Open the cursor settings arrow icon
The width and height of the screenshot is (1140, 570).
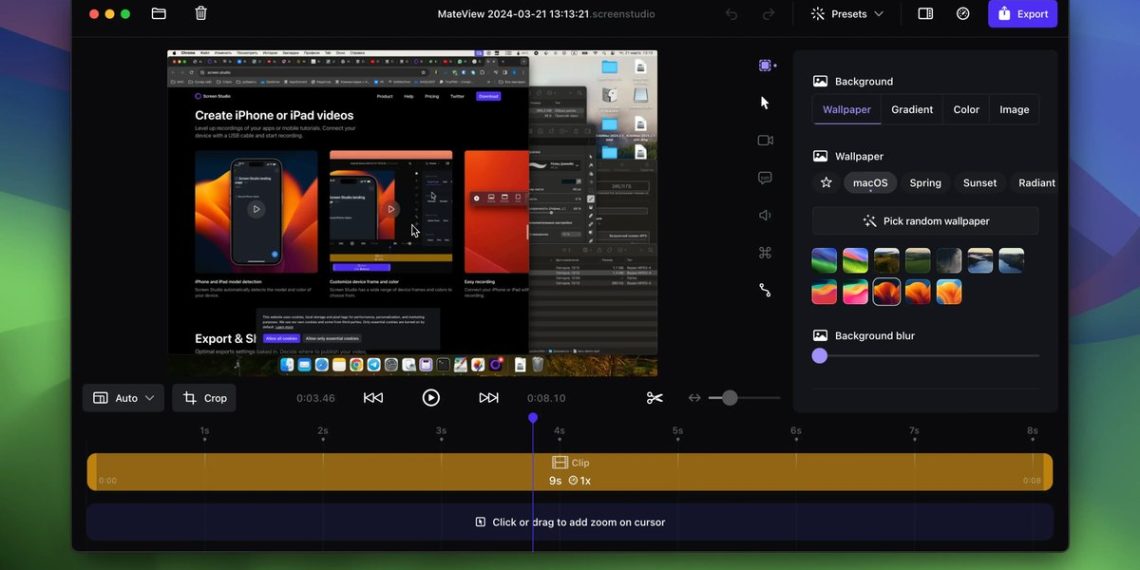tap(765, 103)
